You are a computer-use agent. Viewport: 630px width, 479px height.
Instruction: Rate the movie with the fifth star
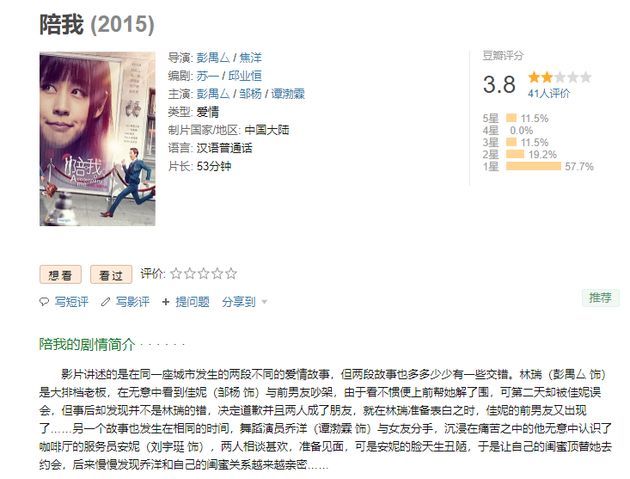231,274
